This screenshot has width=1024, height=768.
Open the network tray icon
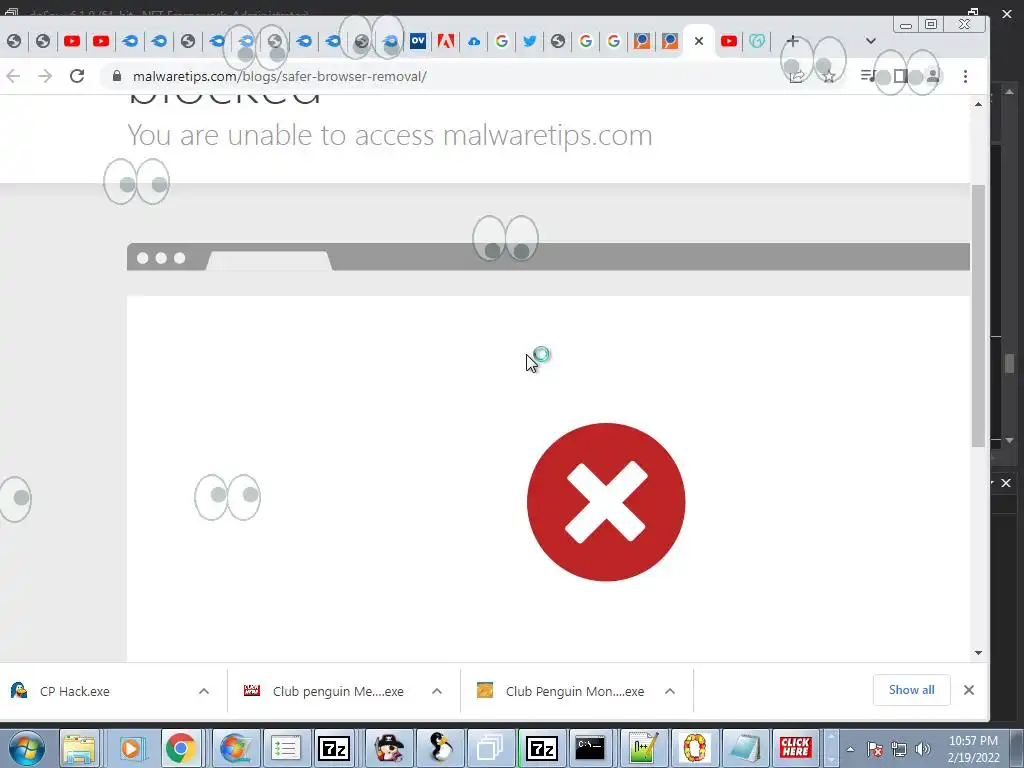click(899, 750)
